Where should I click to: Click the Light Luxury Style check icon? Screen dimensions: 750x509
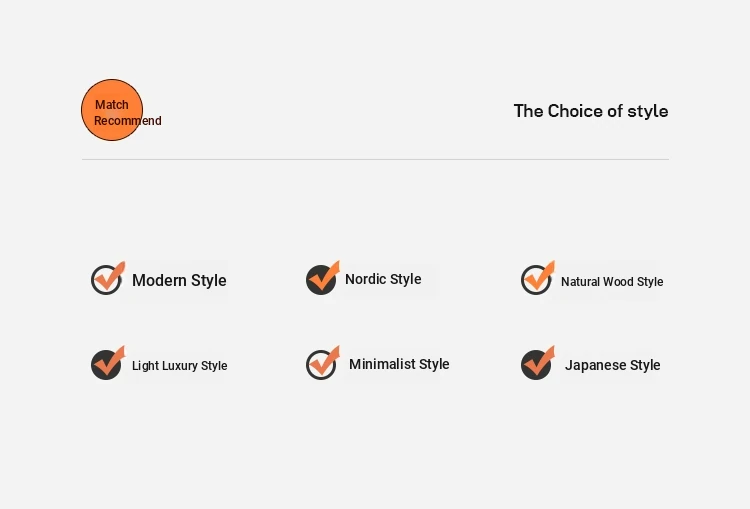108,363
